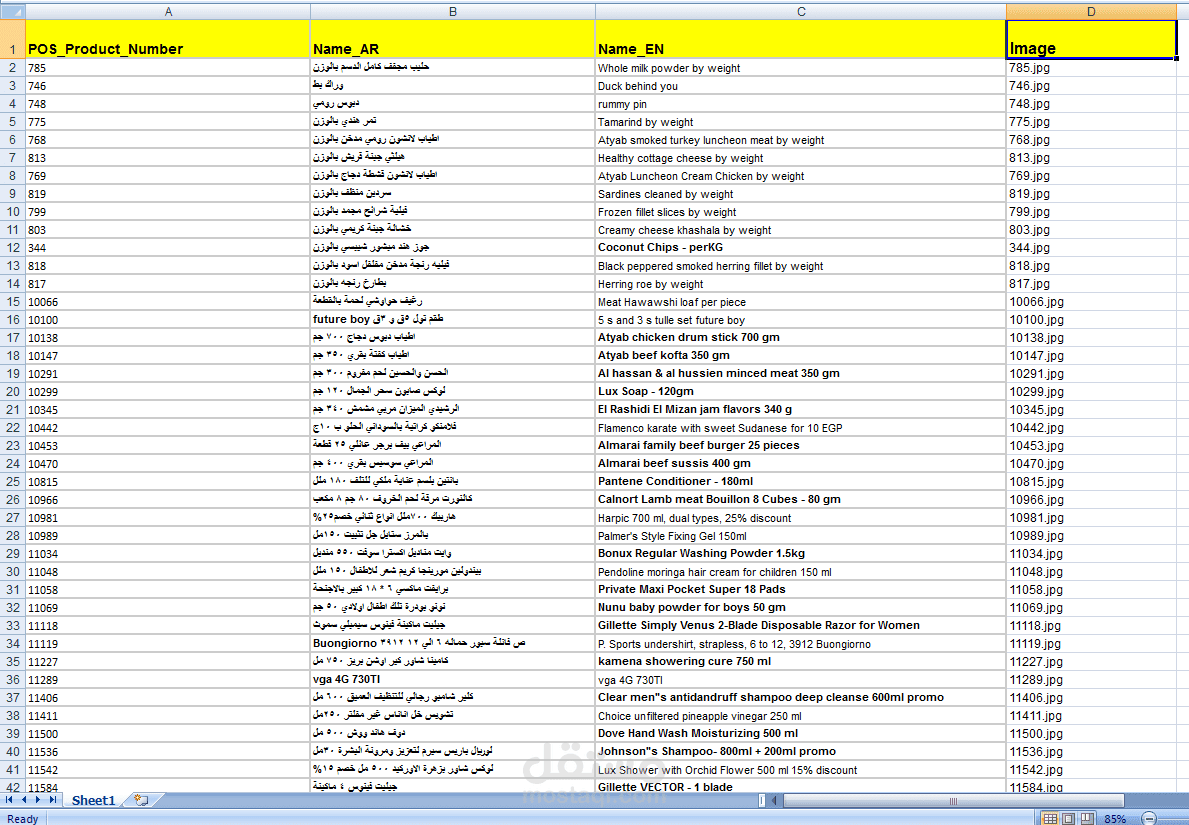Click horizontal scrollbar left arrow
This screenshot has height=825, width=1189.
(x=774, y=800)
